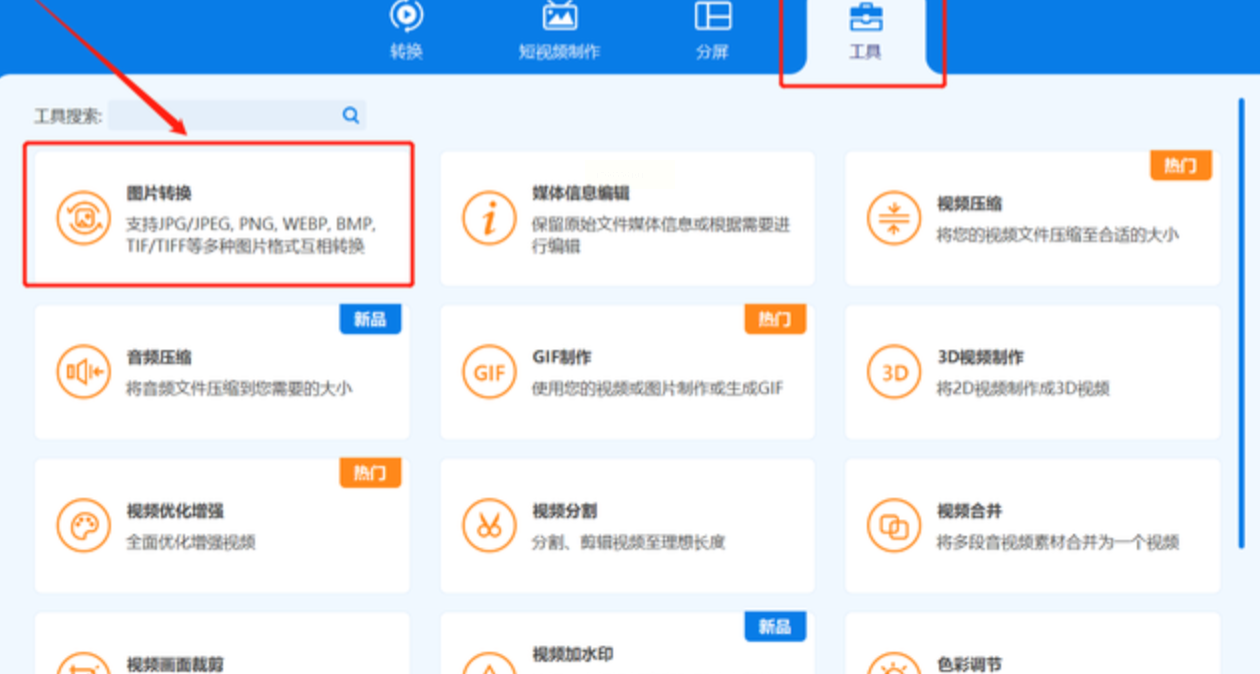Click 新品 badge on 视频加水印 card
Viewport: 1260px width, 674px height.
pyautogui.click(x=775, y=627)
